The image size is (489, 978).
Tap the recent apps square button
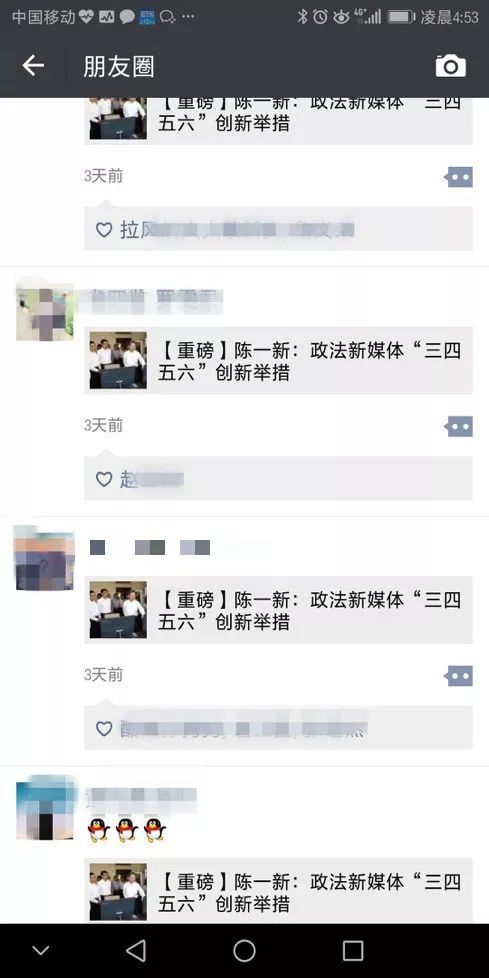pos(353,951)
